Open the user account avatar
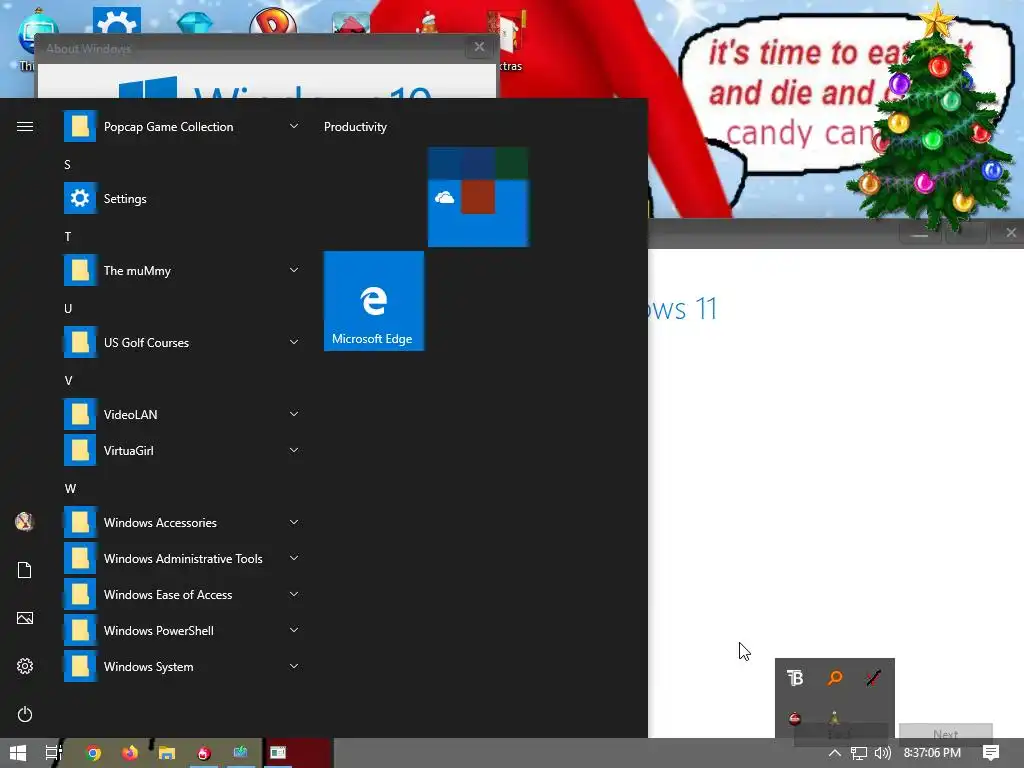The width and height of the screenshot is (1024, 768). coord(25,522)
